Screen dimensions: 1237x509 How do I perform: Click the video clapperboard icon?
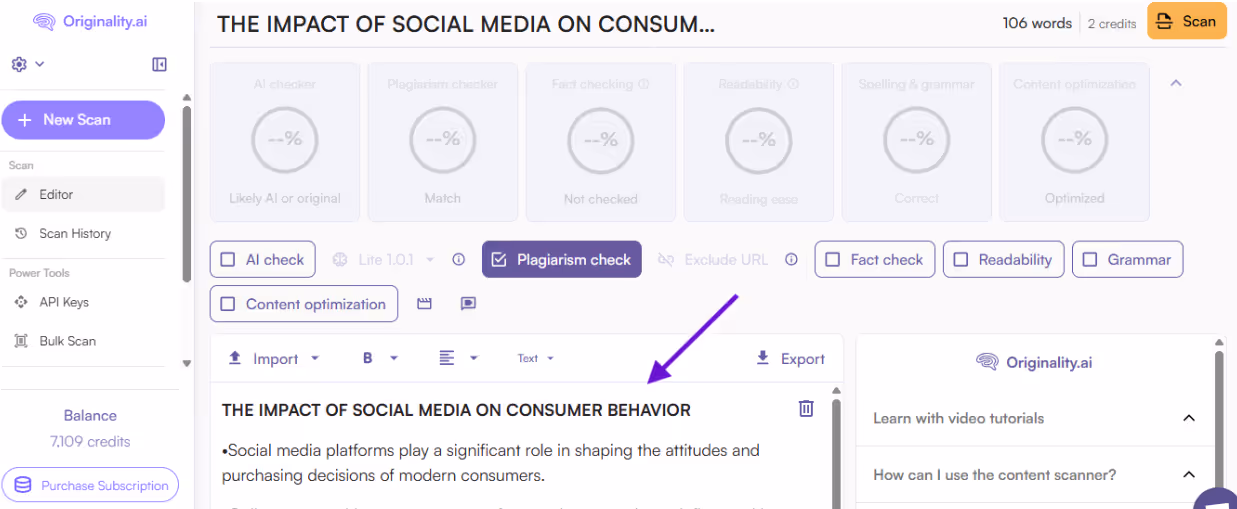pyautogui.click(x=424, y=304)
